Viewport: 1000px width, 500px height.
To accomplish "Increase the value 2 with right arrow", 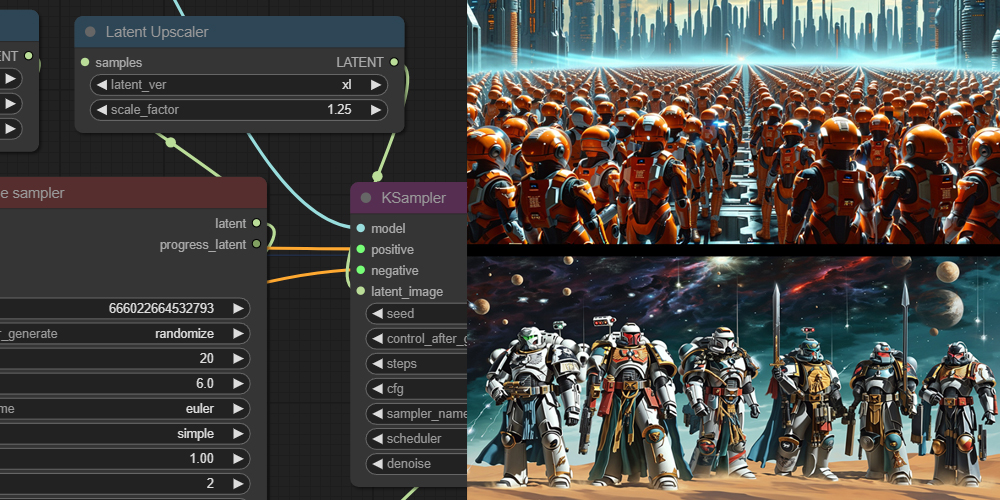I will click(239, 483).
